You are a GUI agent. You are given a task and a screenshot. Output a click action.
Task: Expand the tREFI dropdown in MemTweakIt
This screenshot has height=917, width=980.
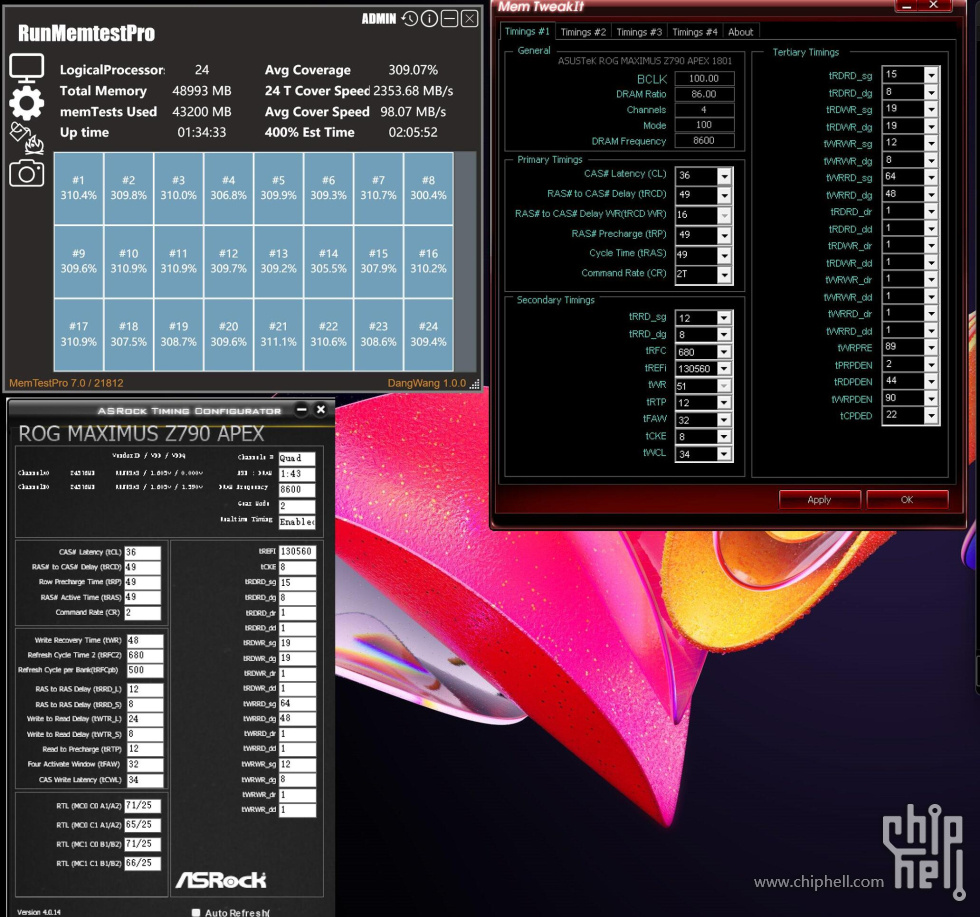click(x=724, y=369)
